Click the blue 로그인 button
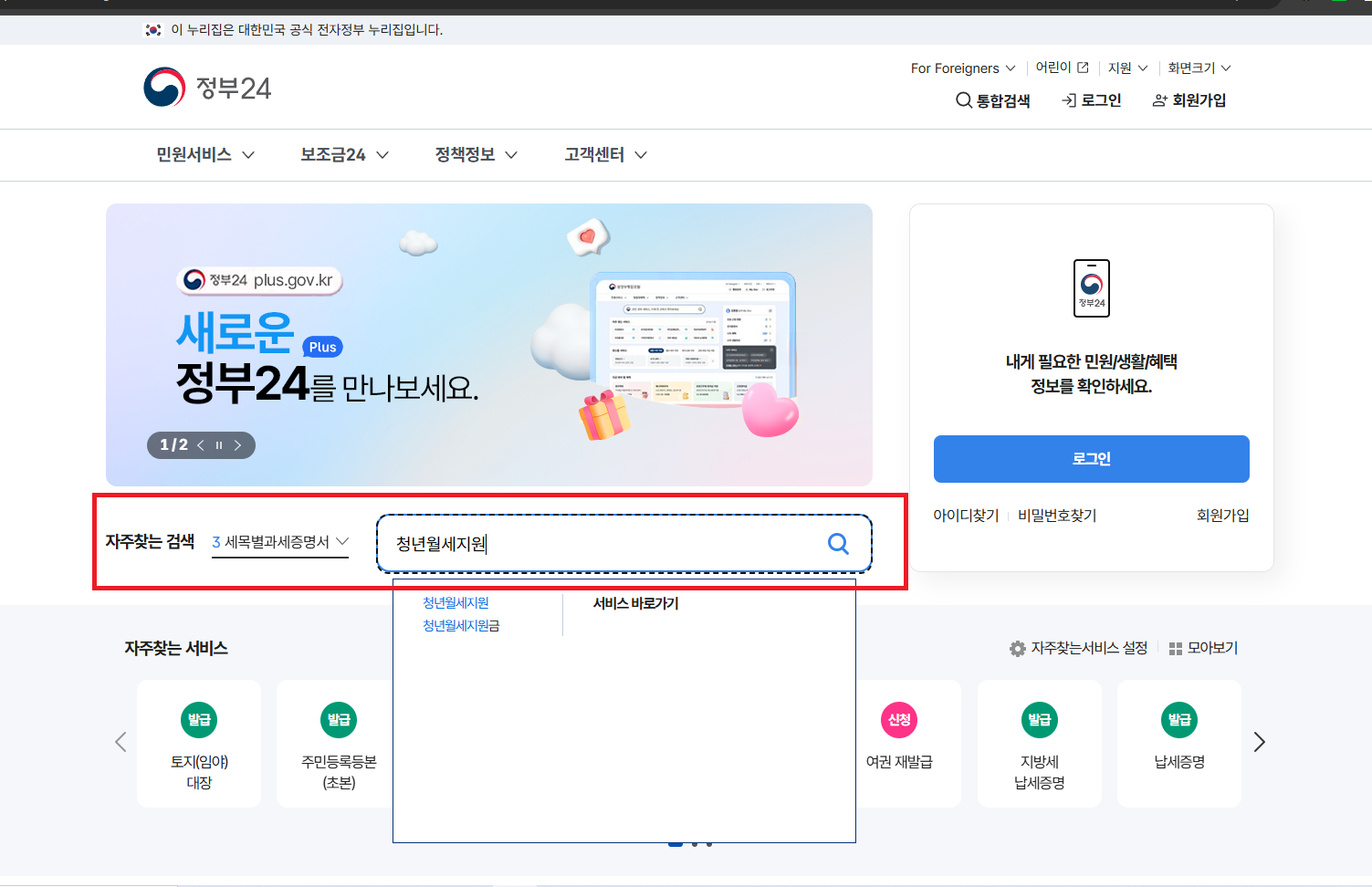This screenshot has height=887, width=1372. (x=1092, y=459)
